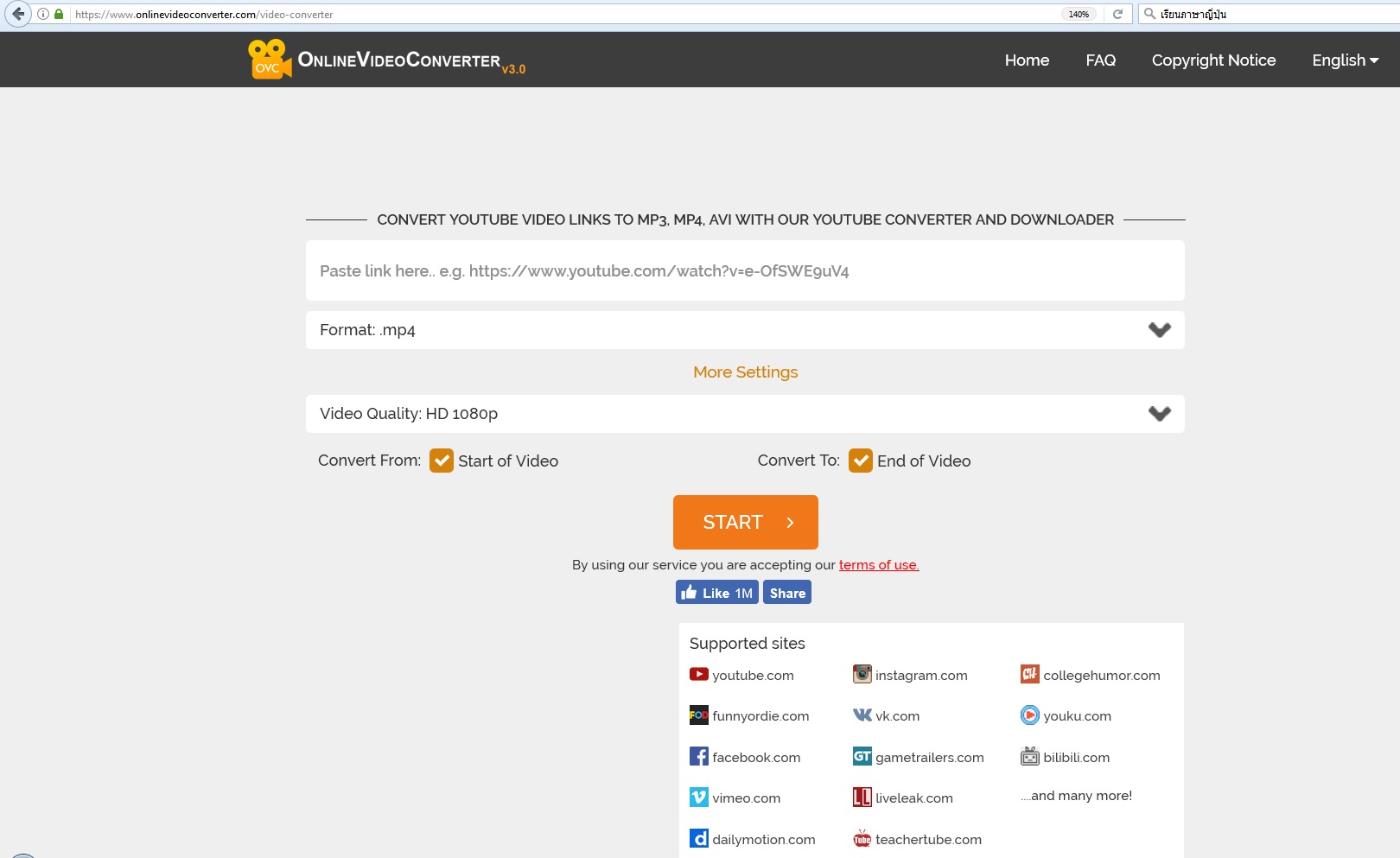
Task: Click the funnyordie.com FOD icon
Action: (x=698, y=715)
